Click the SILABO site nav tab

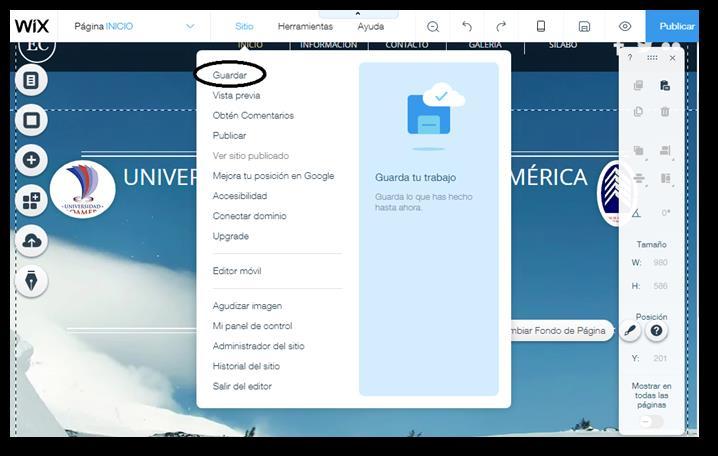click(x=563, y=45)
